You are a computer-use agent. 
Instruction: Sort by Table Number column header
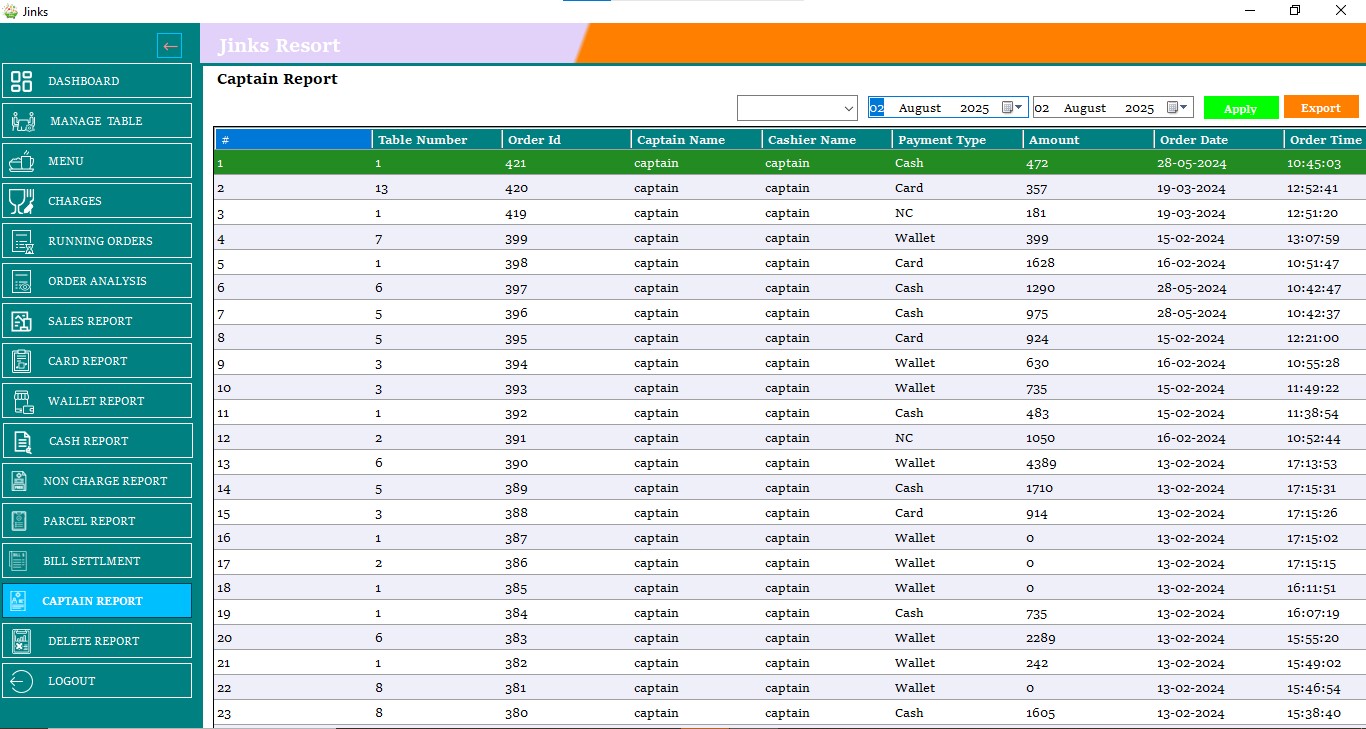tap(437, 140)
